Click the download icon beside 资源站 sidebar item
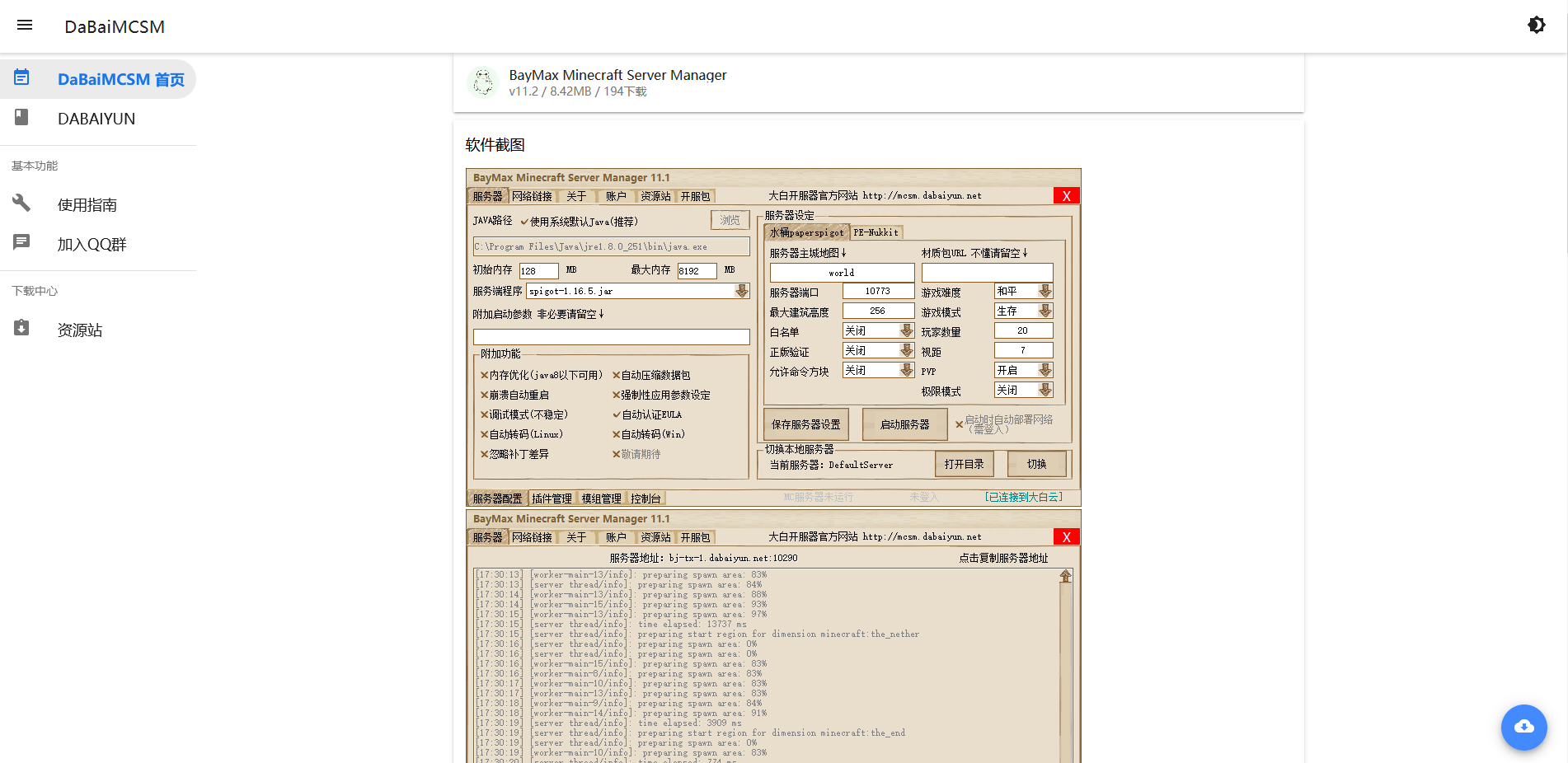The image size is (1568, 763). tap(21, 327)
